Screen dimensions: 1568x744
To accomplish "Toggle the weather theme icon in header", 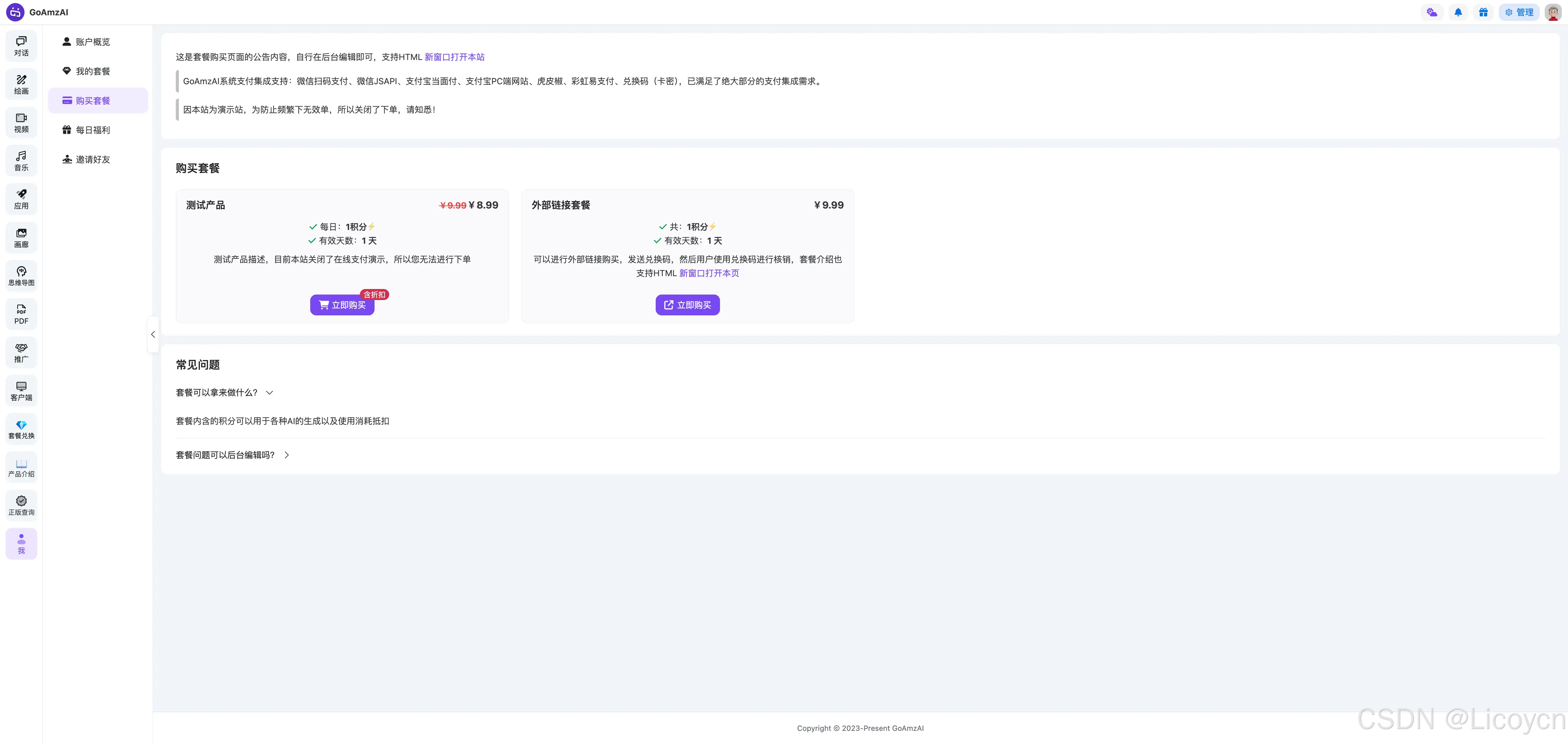I will point(1432,12).
